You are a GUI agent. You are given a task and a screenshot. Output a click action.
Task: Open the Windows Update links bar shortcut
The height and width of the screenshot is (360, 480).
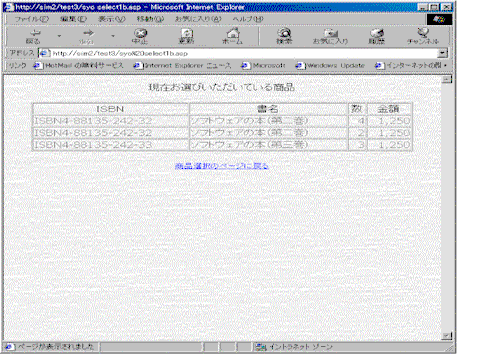330,66
